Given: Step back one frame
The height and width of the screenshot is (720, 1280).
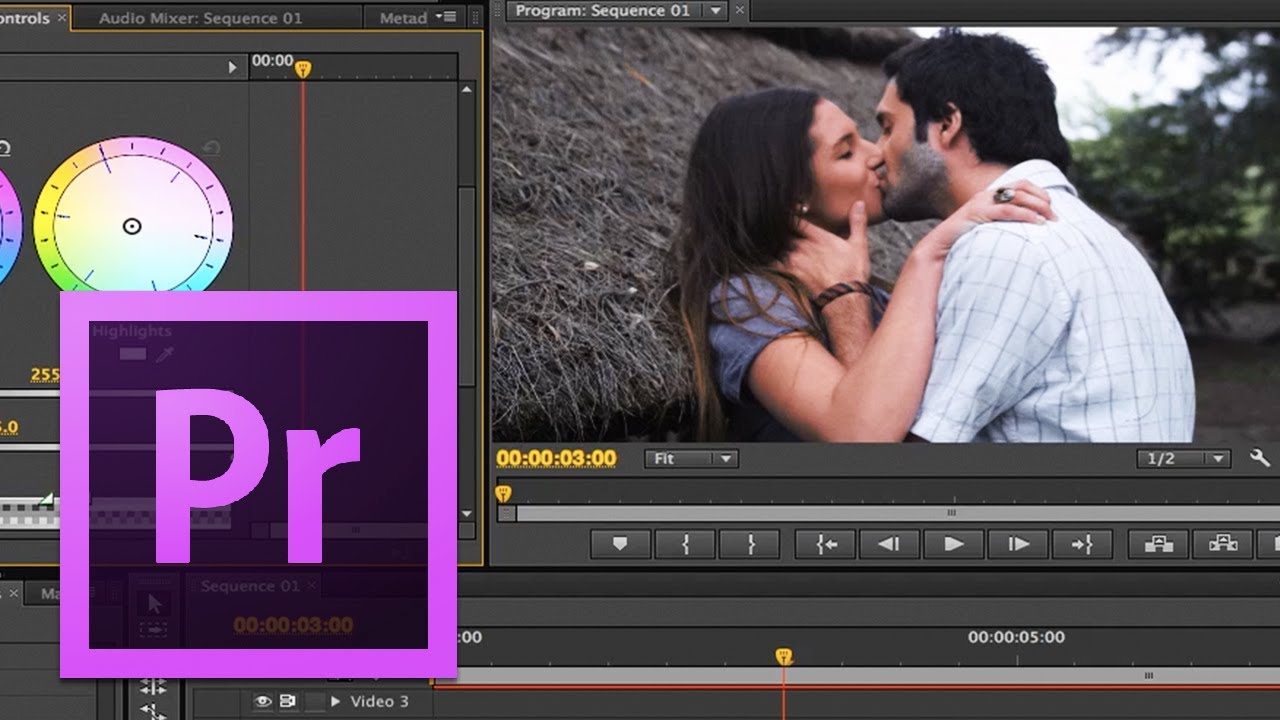Looking at the screenshot, I should point(889,544).
